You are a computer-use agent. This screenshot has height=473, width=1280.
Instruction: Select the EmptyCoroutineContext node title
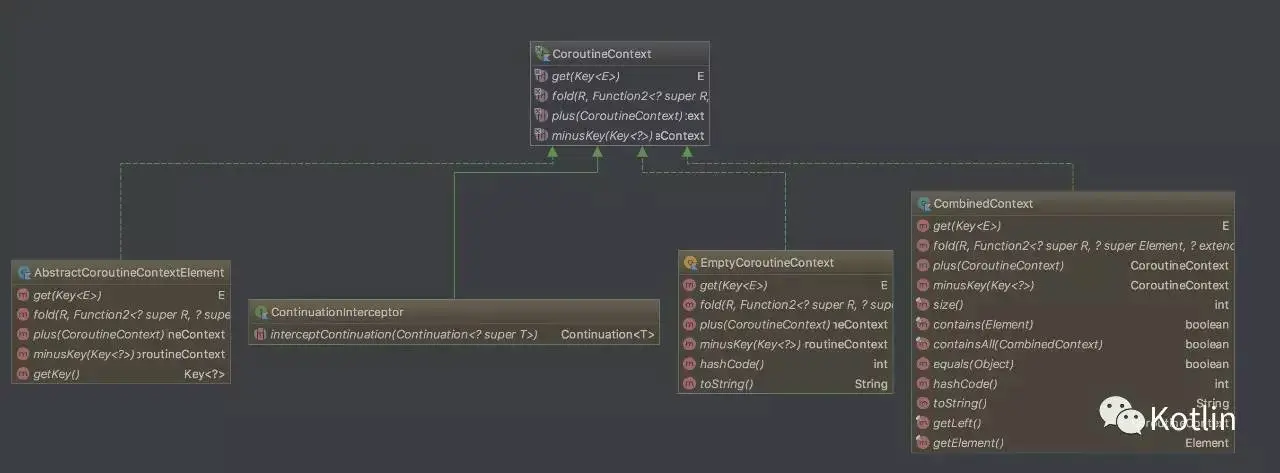click(x=767, y=262)
